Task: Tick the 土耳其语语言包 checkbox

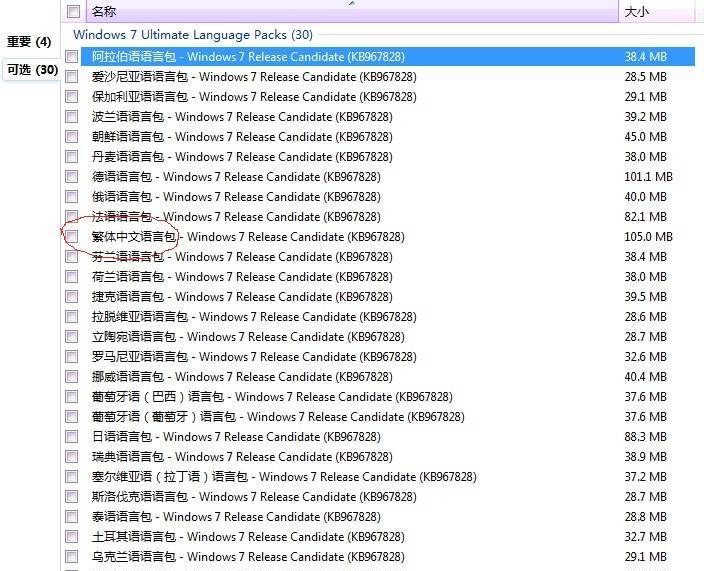Action: (71, 536)
